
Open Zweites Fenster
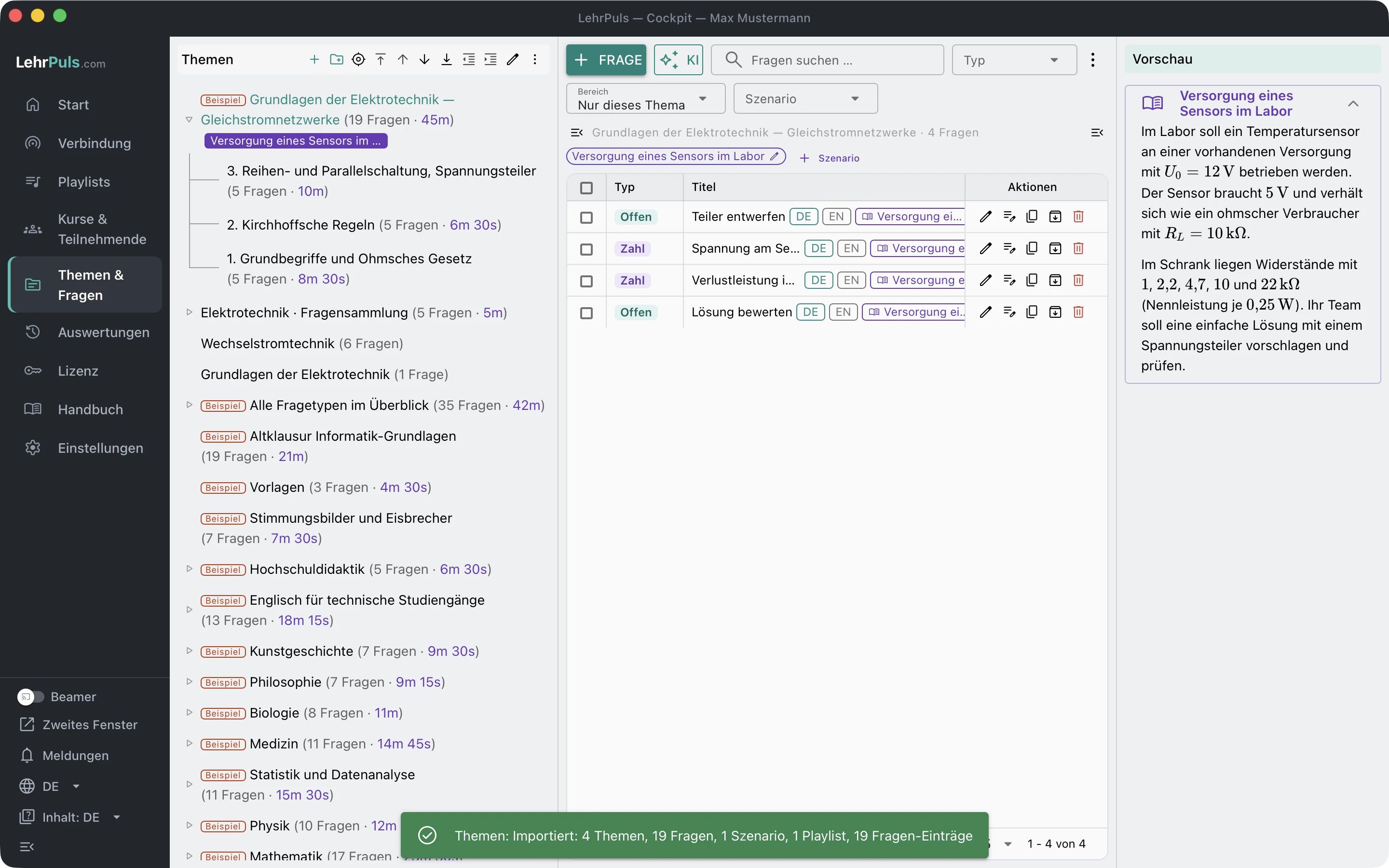coord(78,724)
